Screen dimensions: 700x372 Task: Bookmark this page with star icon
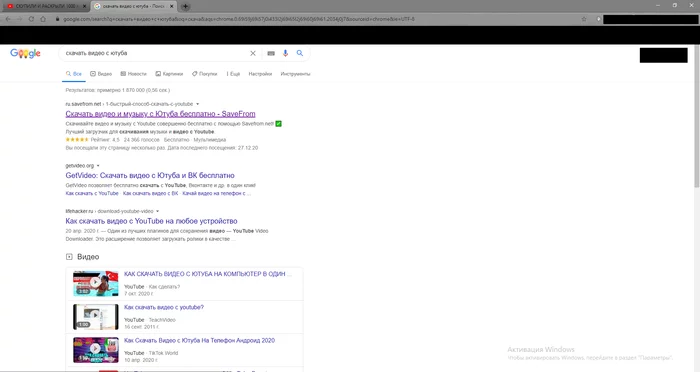(584, 19)
